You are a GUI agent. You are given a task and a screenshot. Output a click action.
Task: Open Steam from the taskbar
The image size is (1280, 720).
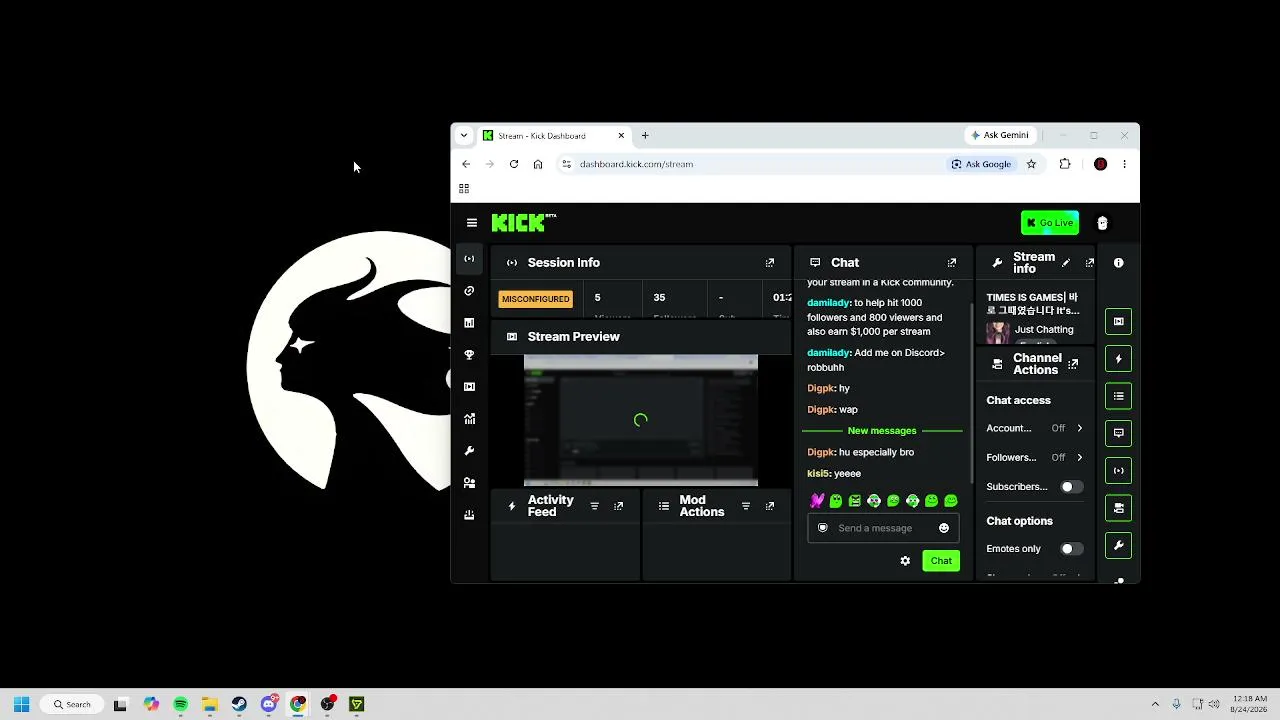coord(239,704)
